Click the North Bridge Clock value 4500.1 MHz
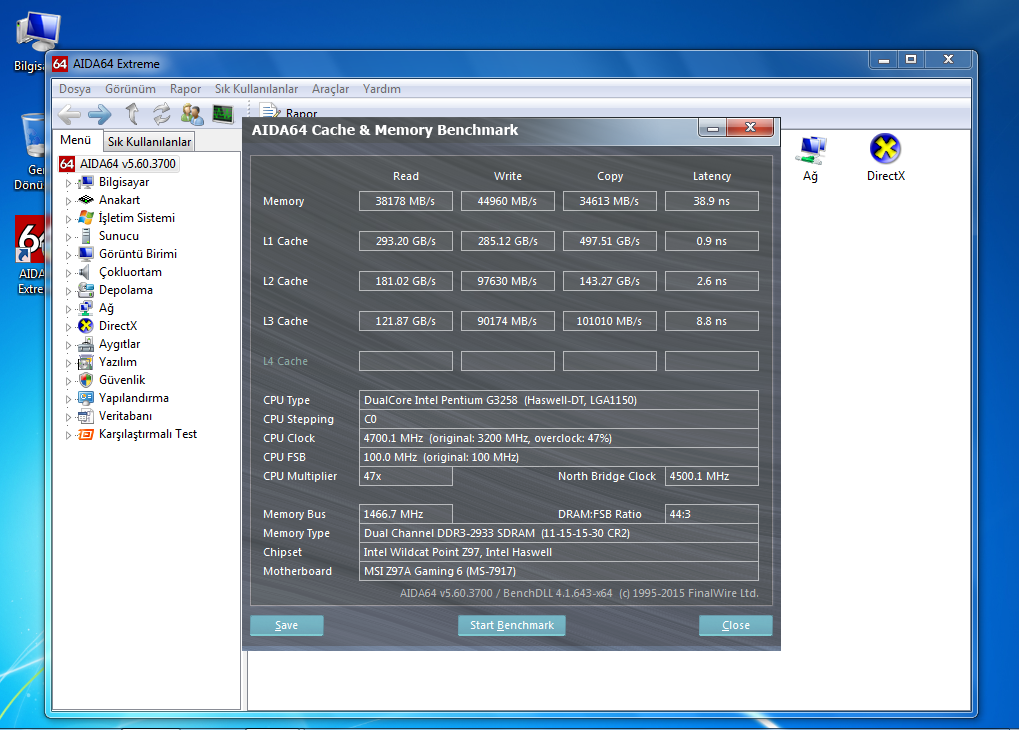This screenshot has width=1019, height=730. point(712,476)
